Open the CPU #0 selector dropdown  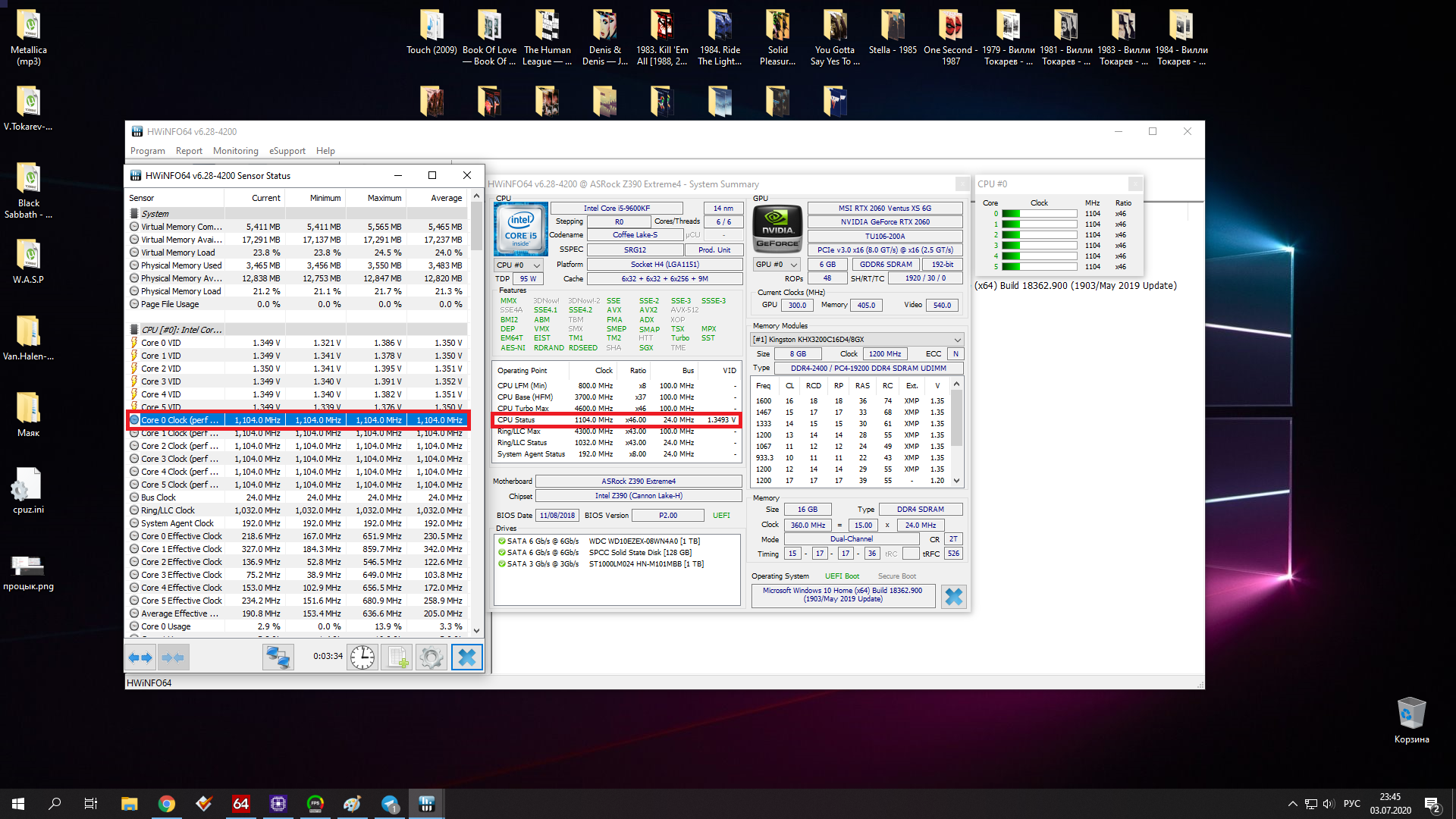519,265
